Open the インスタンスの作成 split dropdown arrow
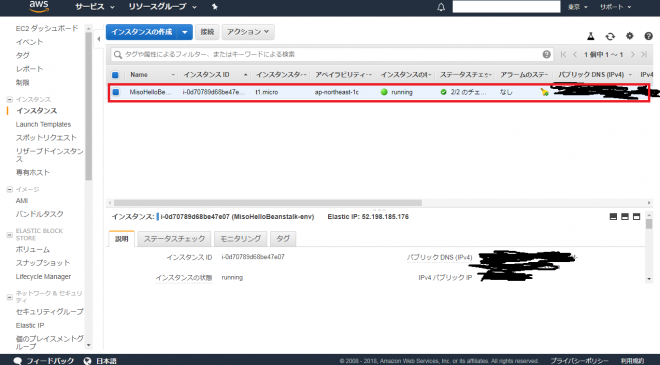 tap(185, 32)
